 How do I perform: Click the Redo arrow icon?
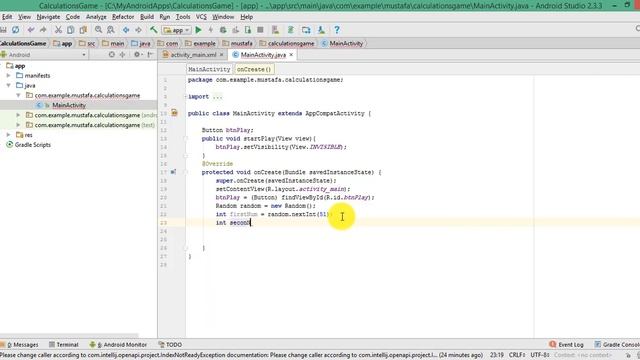(x=43, y=30)
